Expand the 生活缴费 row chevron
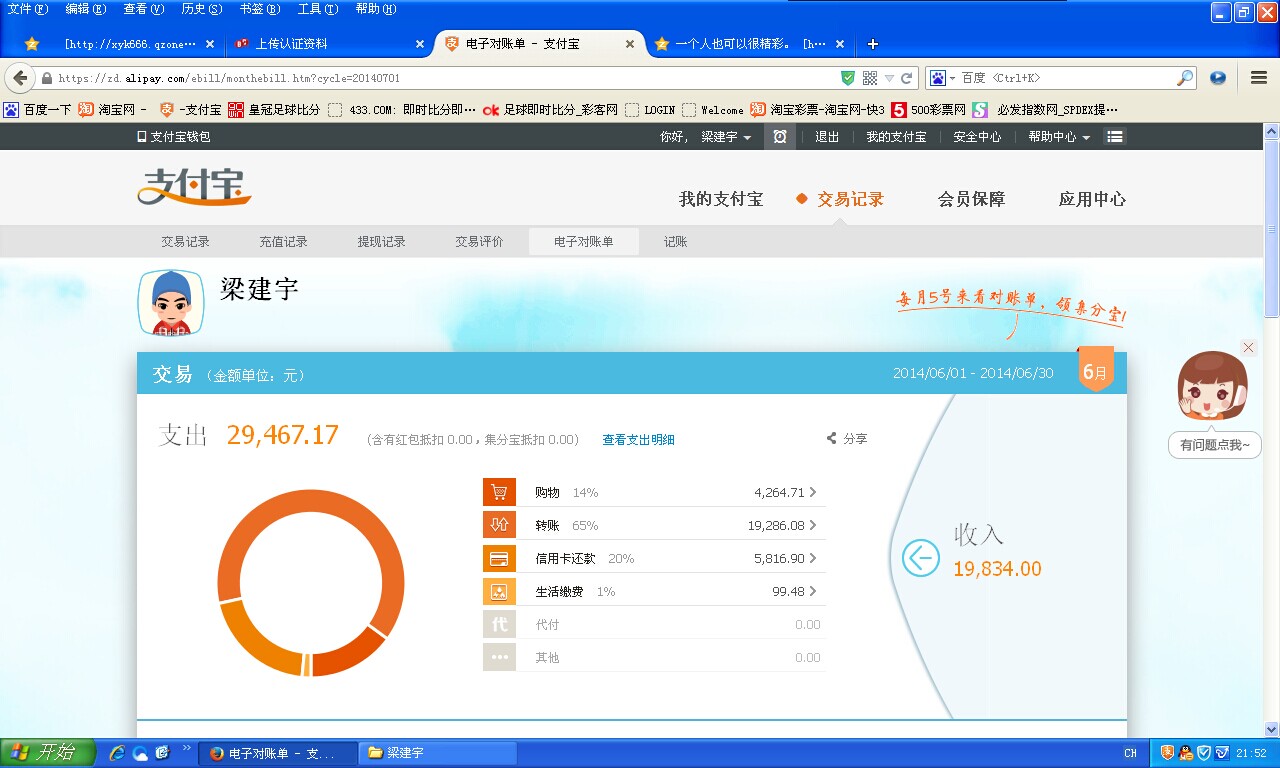The height and width of the screenshot is (768, 1280). (813, 591)
